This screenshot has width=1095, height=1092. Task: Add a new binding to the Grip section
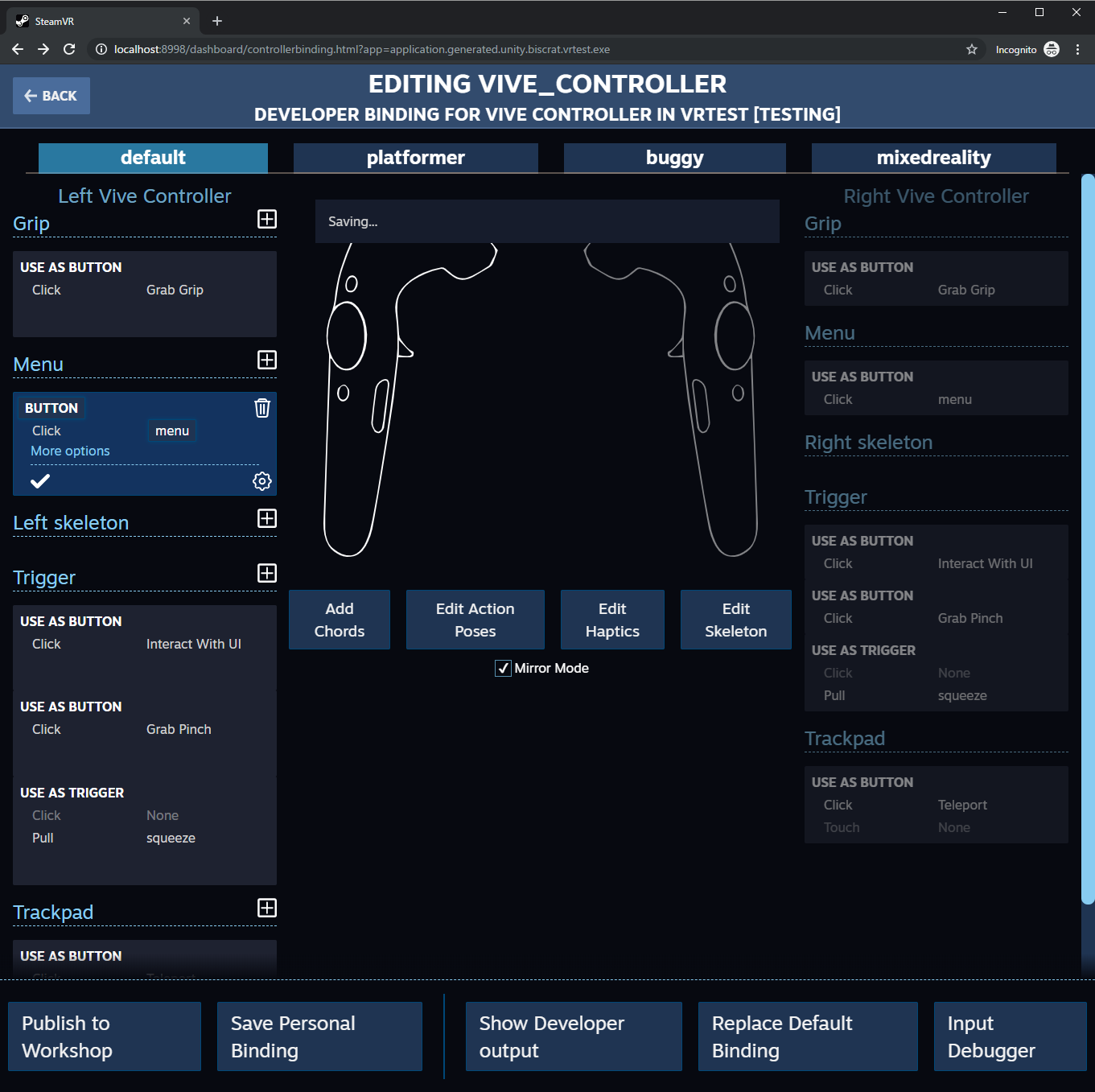point(266,219)
